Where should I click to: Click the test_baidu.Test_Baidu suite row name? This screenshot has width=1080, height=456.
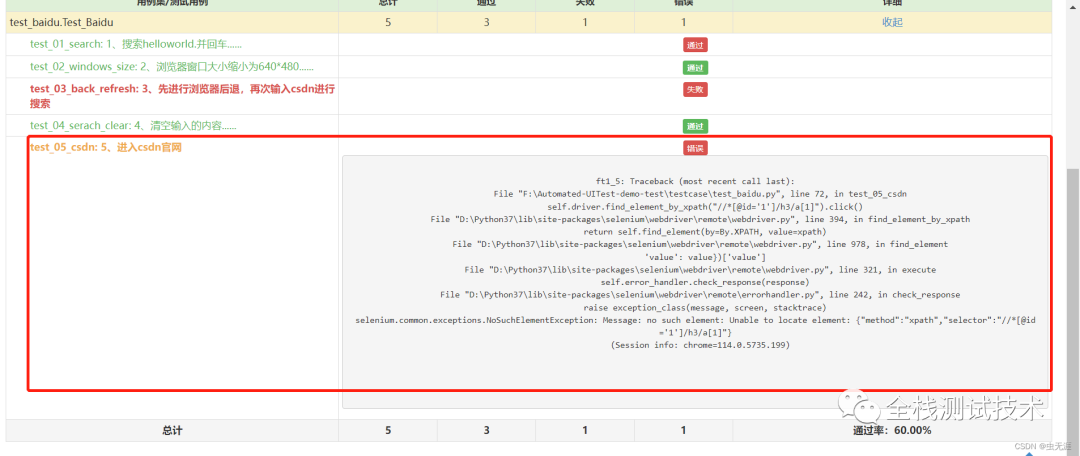(x=61, y=22)
